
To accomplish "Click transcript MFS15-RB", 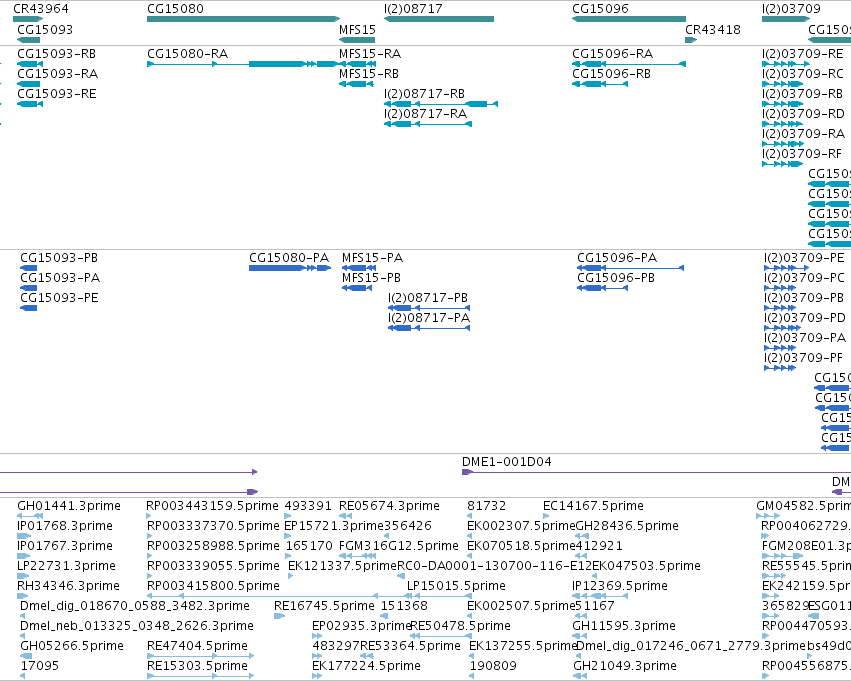I will pyautogui.click(x=357, y=84).
